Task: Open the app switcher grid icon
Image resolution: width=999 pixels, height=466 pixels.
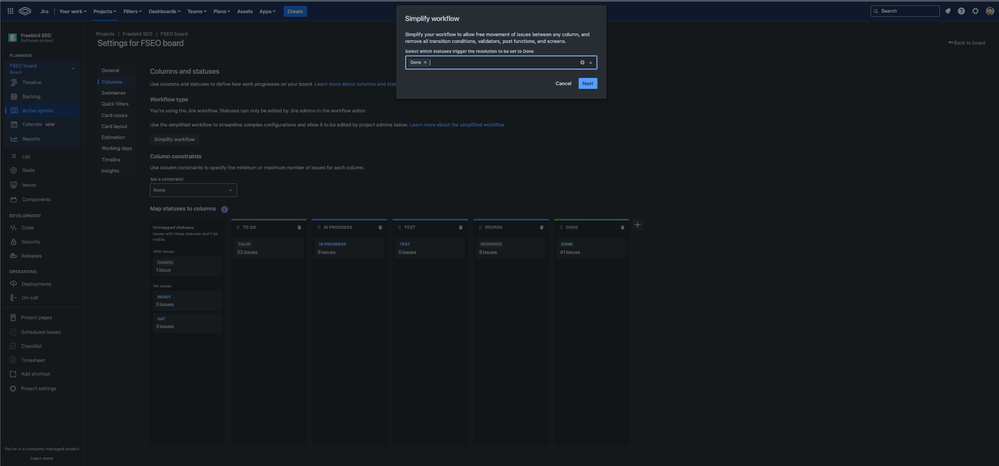Action: coord(10,11)
